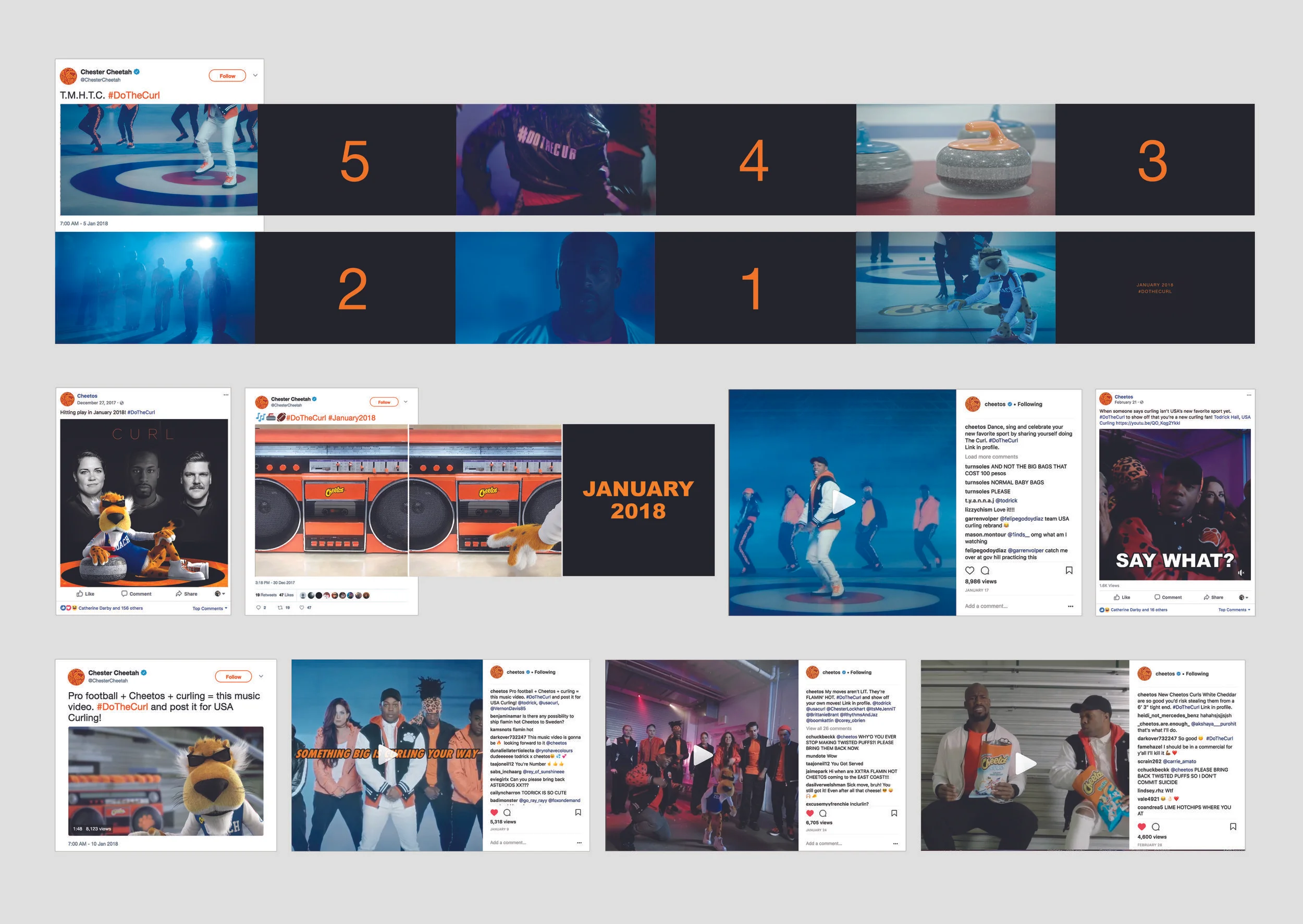Expand Top Comments on 156 others post
1303x924 pixels.
[x=210, y=608]
